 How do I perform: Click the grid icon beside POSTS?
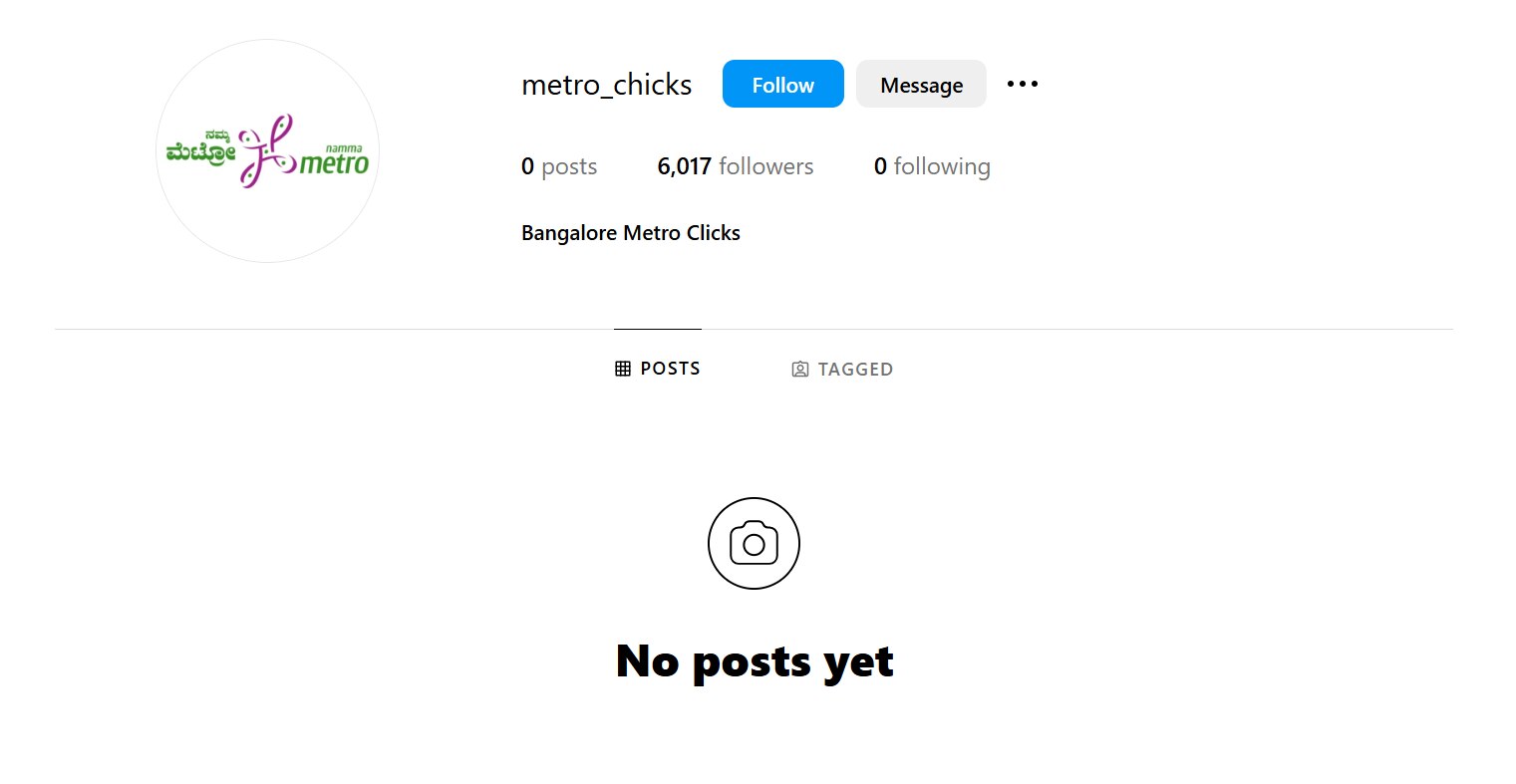click(623, 369)
